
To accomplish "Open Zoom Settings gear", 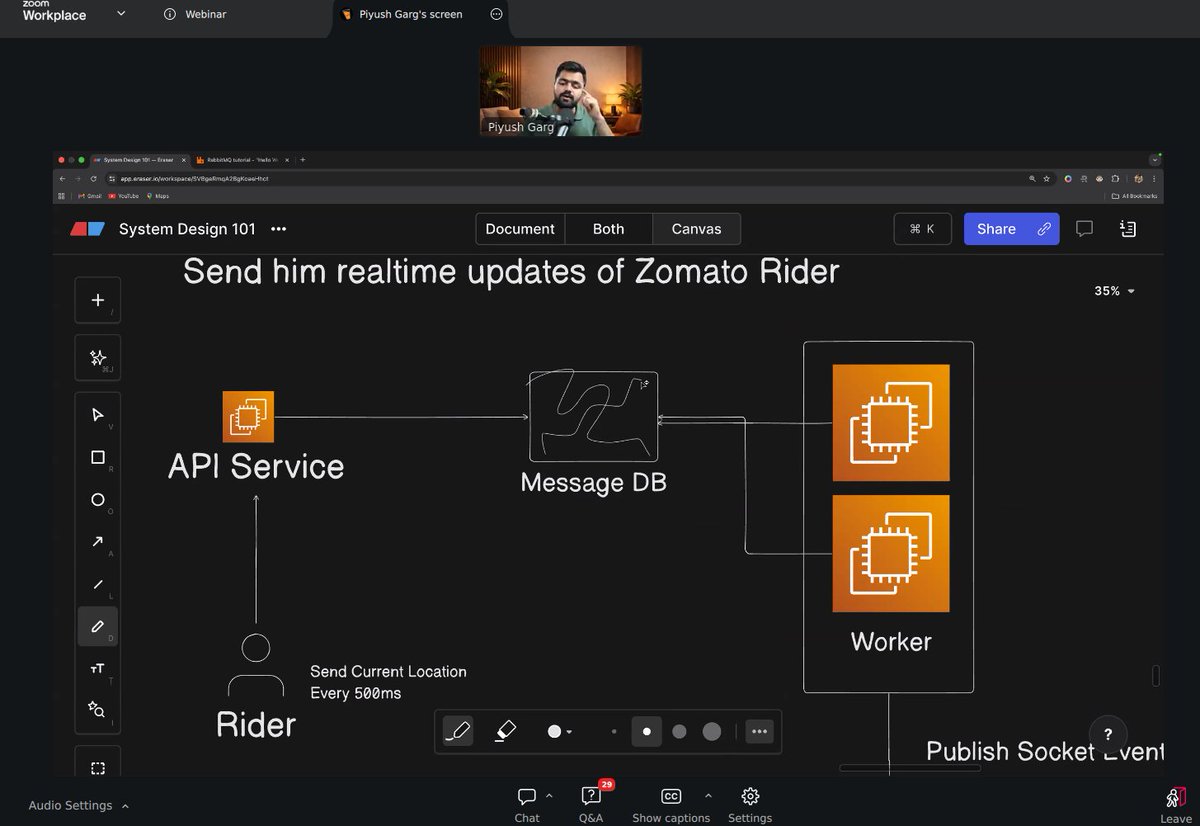I will pyautogui.click(x=750, y=805).
